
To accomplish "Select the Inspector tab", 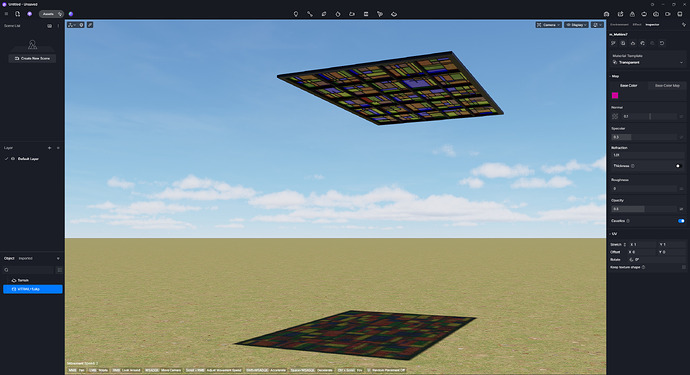I will point(652,25).
